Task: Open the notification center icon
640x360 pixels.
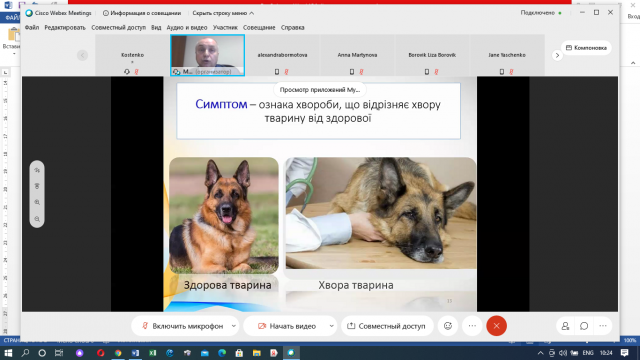Action: (x=624, y=353)
